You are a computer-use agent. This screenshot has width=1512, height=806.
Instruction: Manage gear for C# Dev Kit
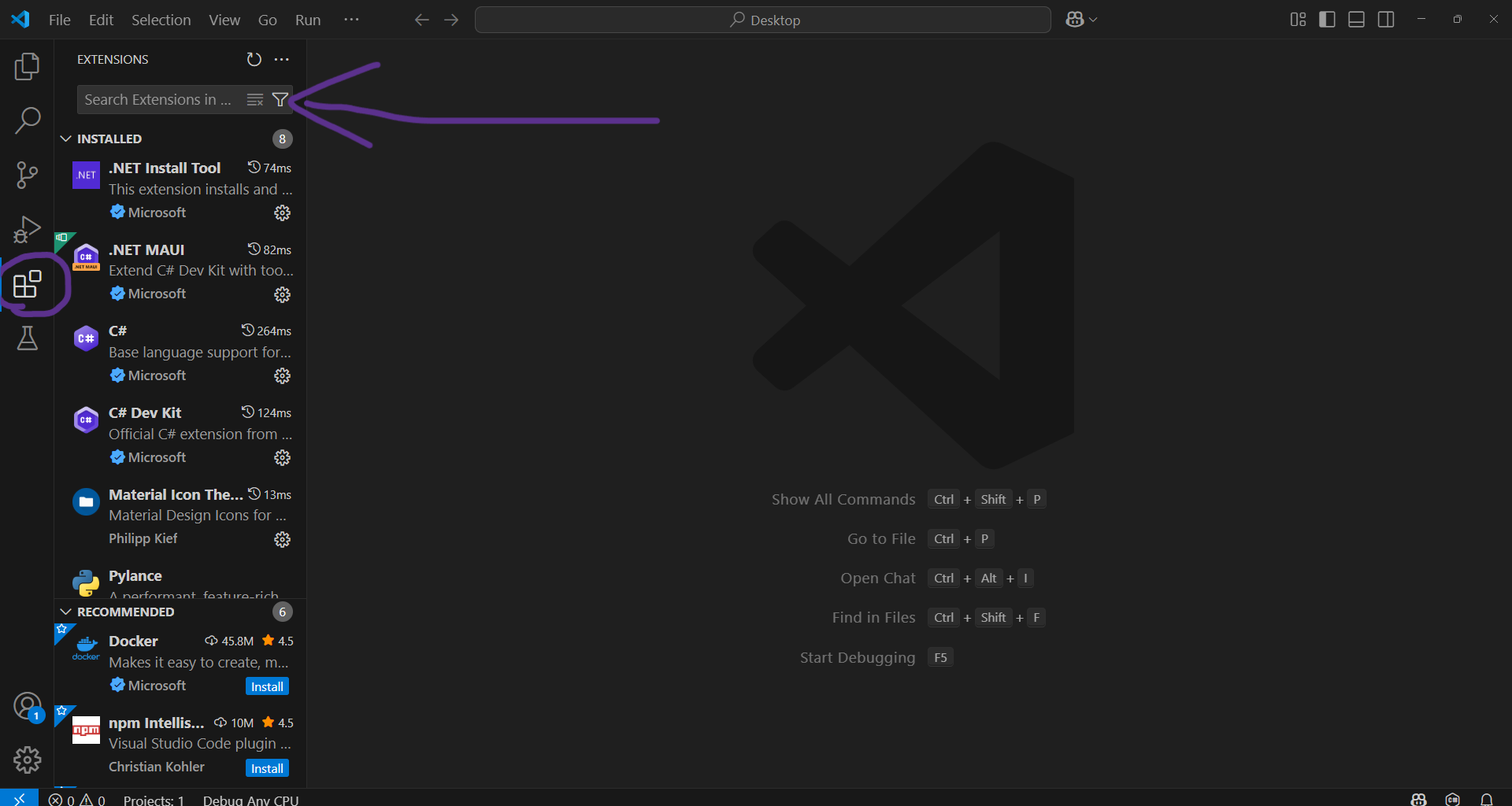tap(282, 458)
